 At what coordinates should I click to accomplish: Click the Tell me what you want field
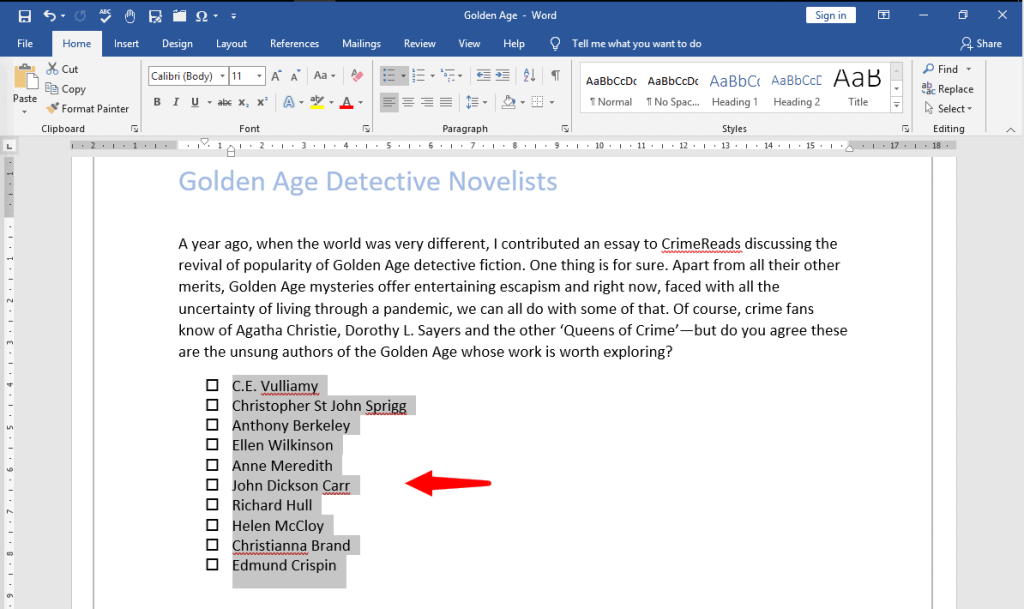click(636, 44)
